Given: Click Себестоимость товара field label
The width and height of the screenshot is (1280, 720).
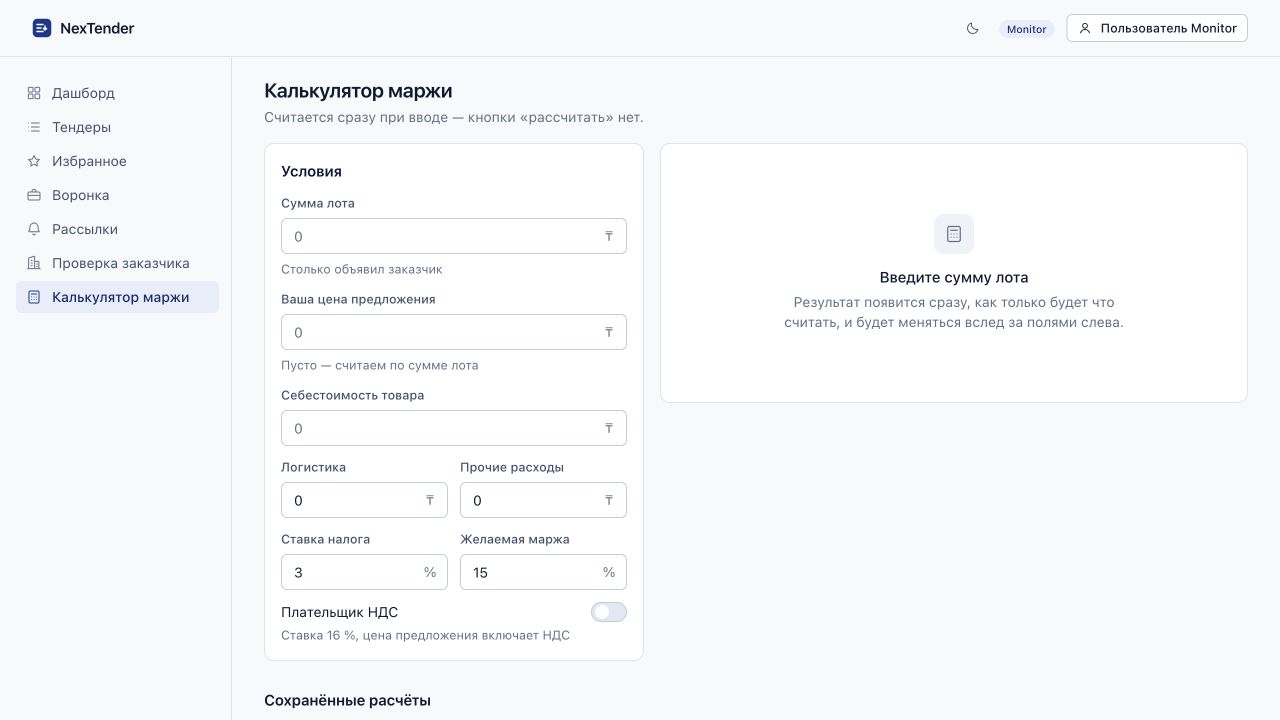Looking at the screenshot, I should [x=352, y=395].
